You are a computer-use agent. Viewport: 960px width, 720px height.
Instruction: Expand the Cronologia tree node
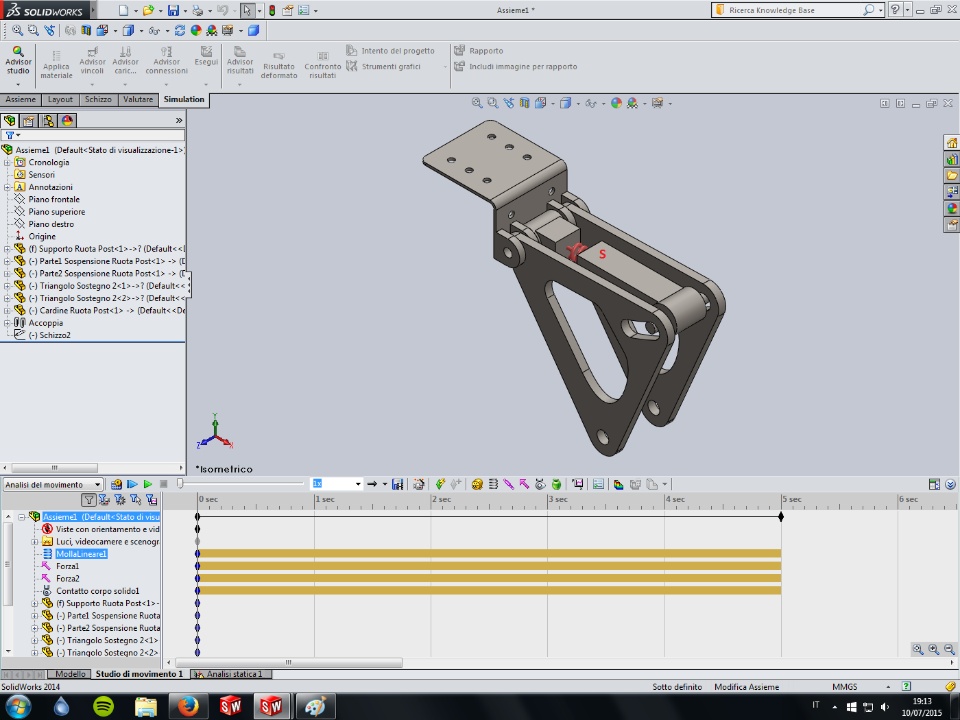[7, 162]
